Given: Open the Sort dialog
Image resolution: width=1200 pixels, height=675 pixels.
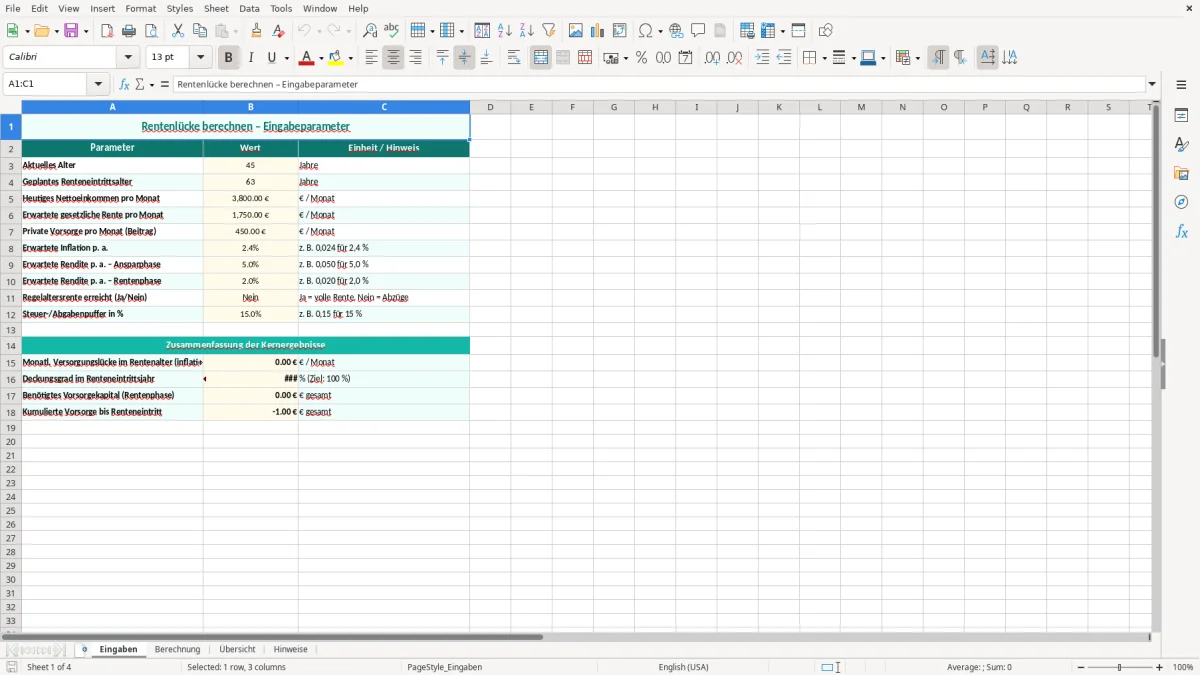Looking at the screenshot, I should click(x=482, y=31).
